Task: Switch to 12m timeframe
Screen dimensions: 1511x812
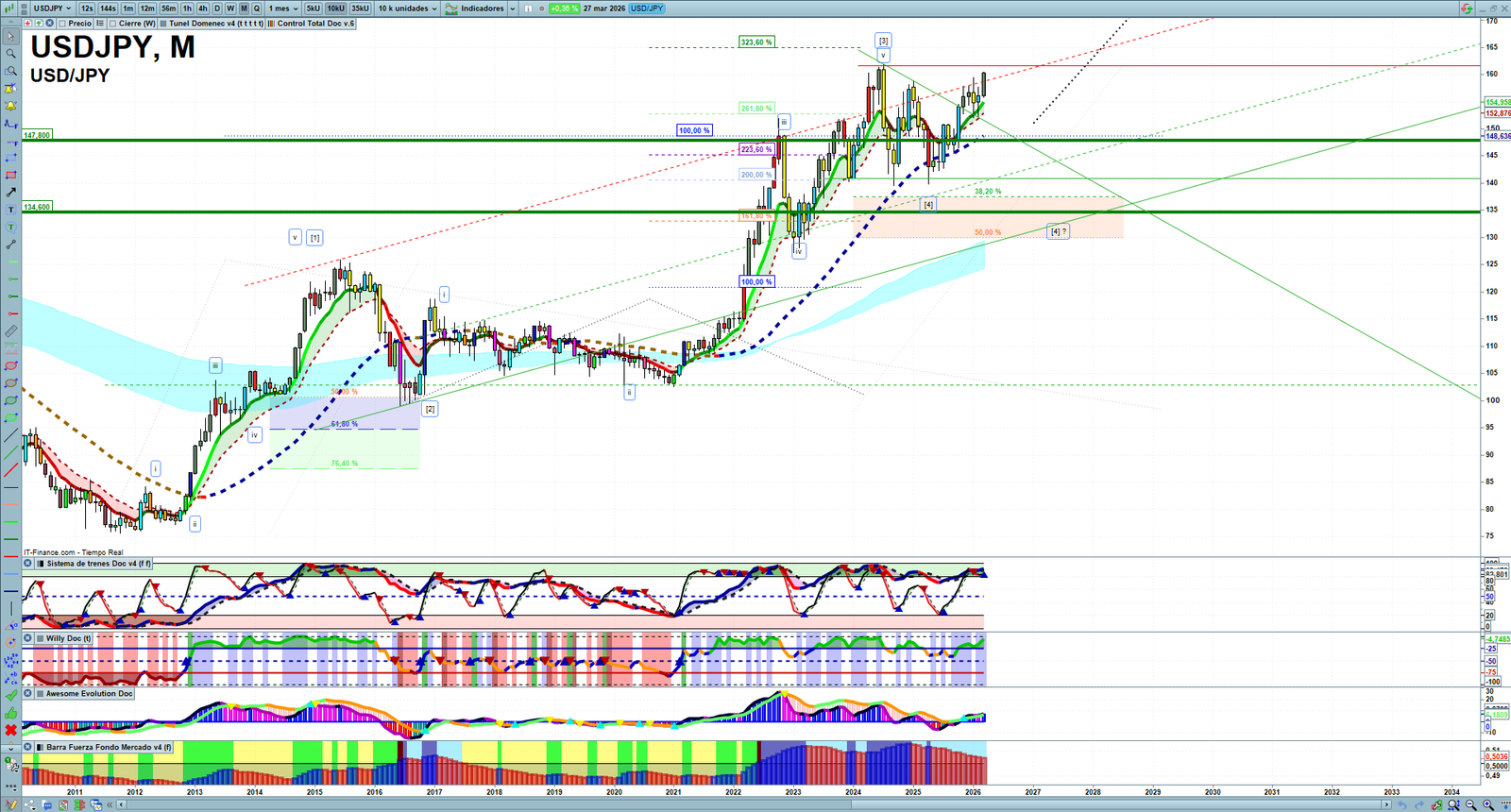Action: tap(147, 8)
